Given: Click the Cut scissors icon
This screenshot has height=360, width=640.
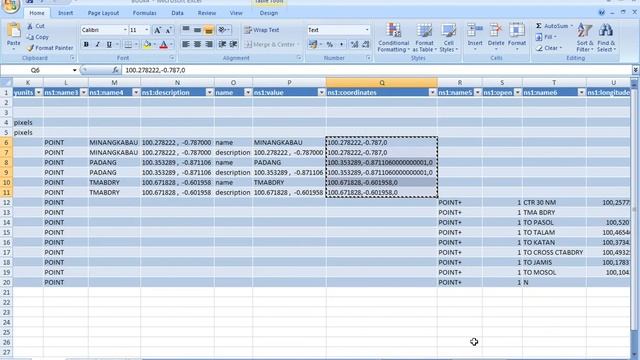Looking at the screenshot, I should 30,26.
